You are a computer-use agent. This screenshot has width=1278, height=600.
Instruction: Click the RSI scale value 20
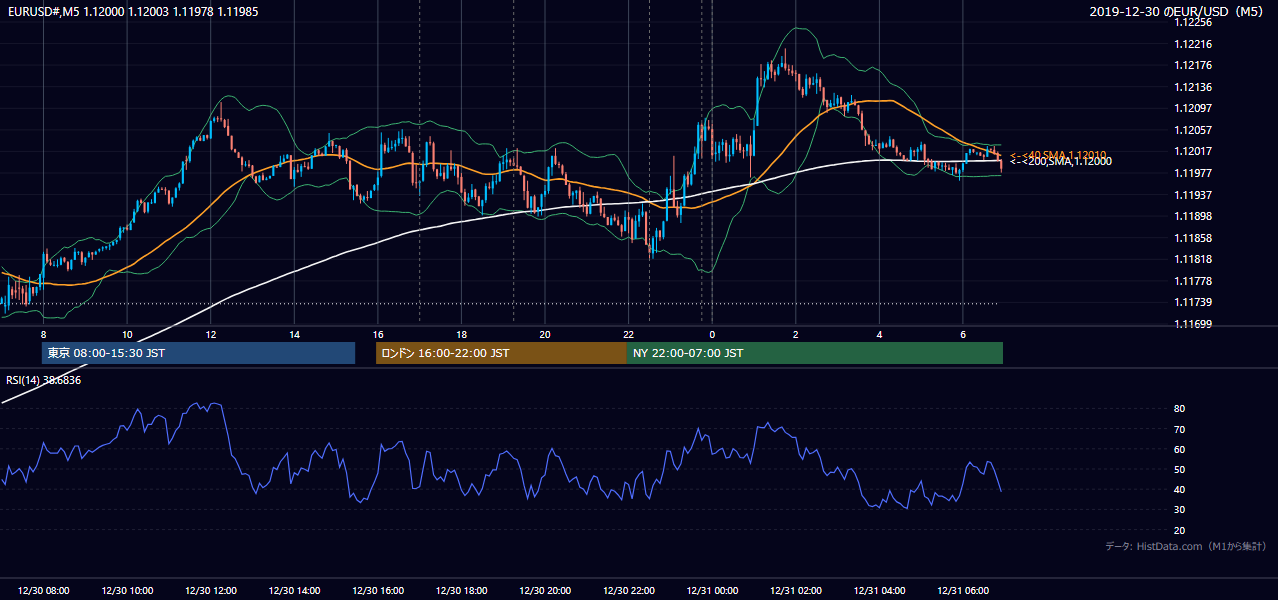click(x=1180, y=530)
